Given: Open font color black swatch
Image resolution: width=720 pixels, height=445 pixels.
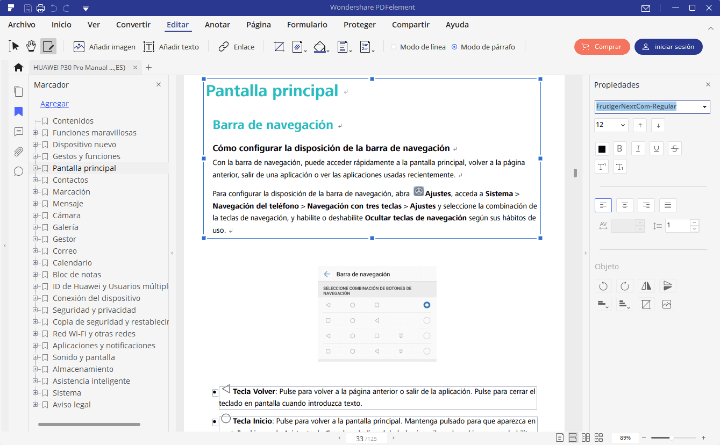Looking at the screenshot, I should coord(602,149).
